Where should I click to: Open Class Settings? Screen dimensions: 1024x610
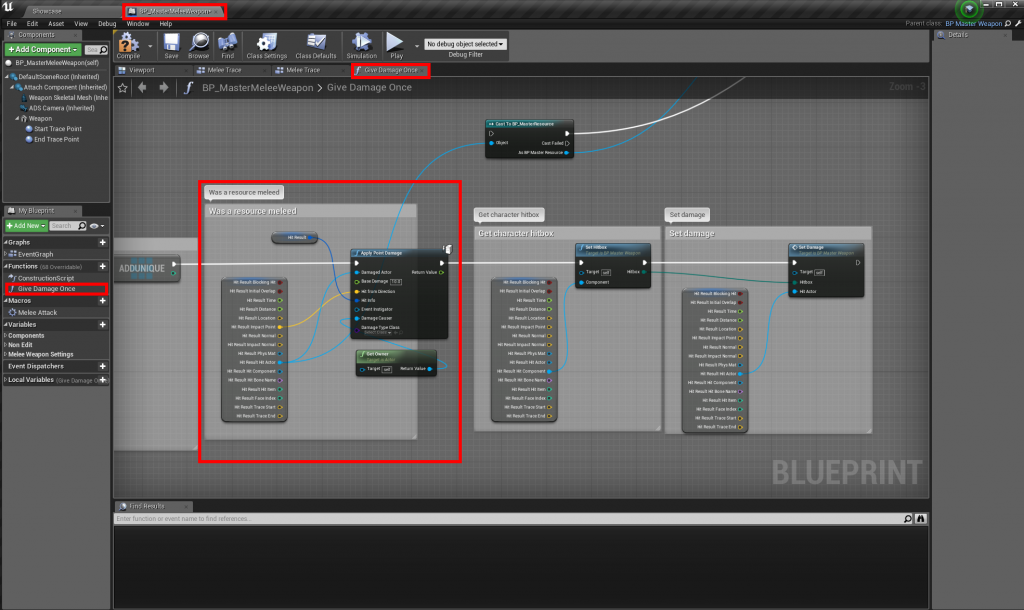(266, 46)
